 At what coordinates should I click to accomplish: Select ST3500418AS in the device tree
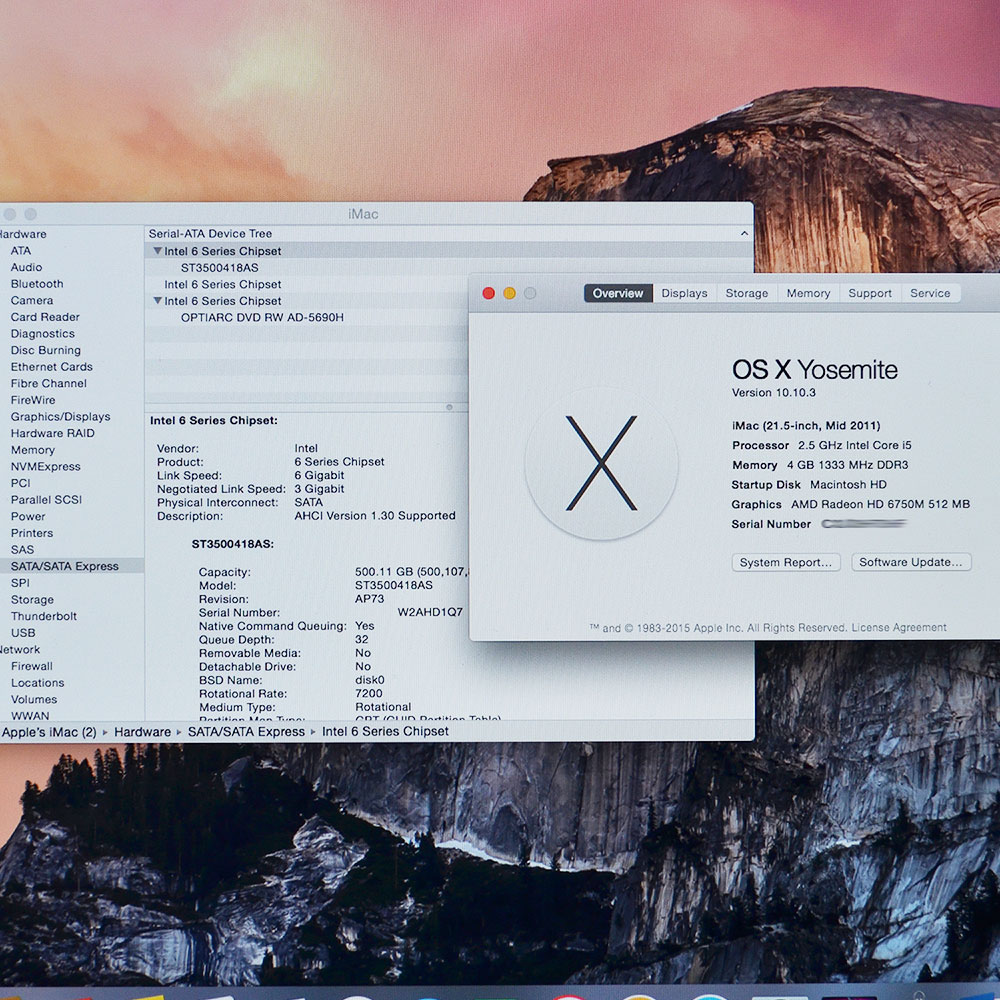(x=219, y=268)
